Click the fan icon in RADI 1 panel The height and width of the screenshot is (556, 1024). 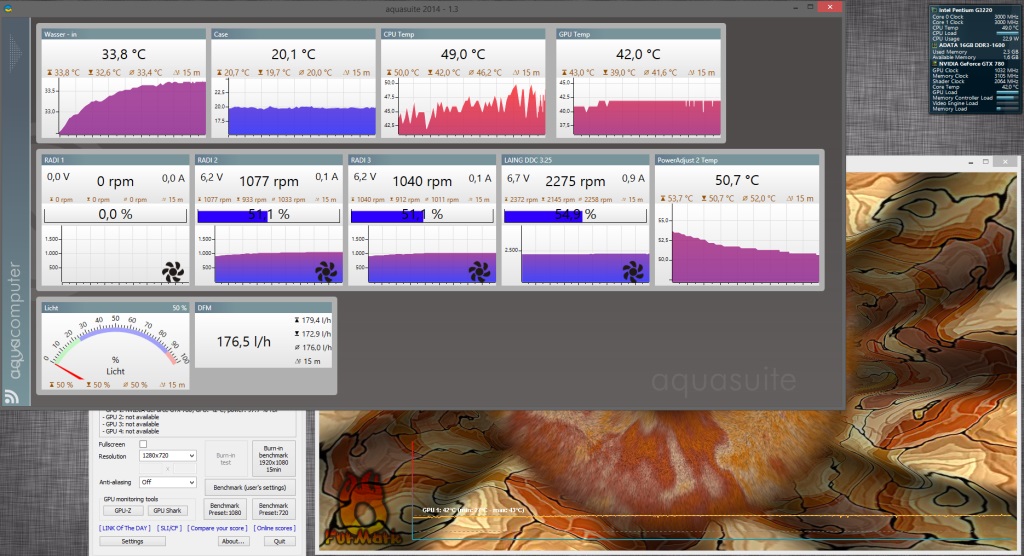point(171,270)
